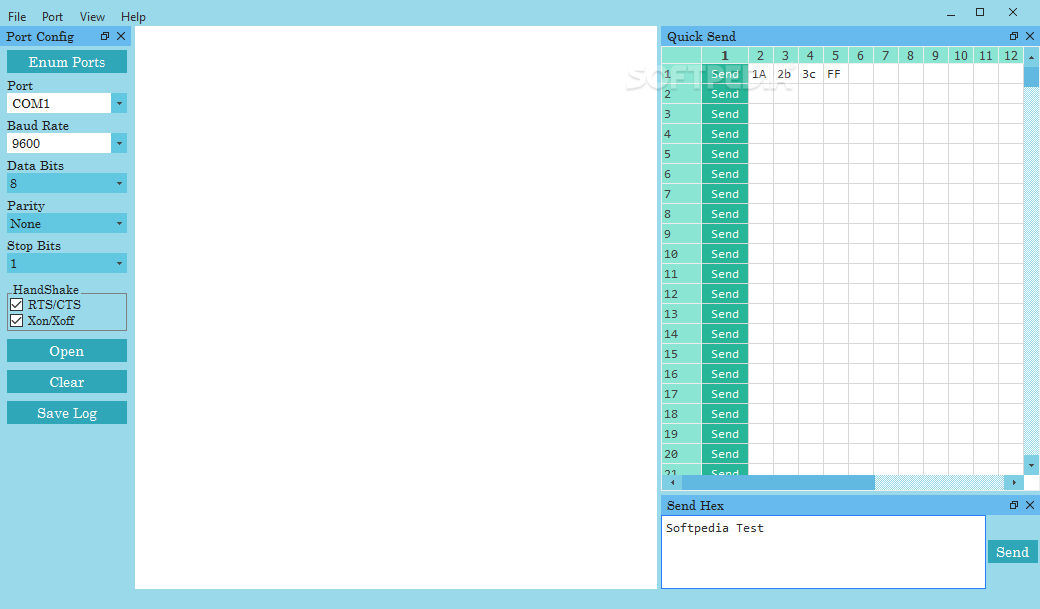Click Send in Quick Send row 10

pos(725,254)
